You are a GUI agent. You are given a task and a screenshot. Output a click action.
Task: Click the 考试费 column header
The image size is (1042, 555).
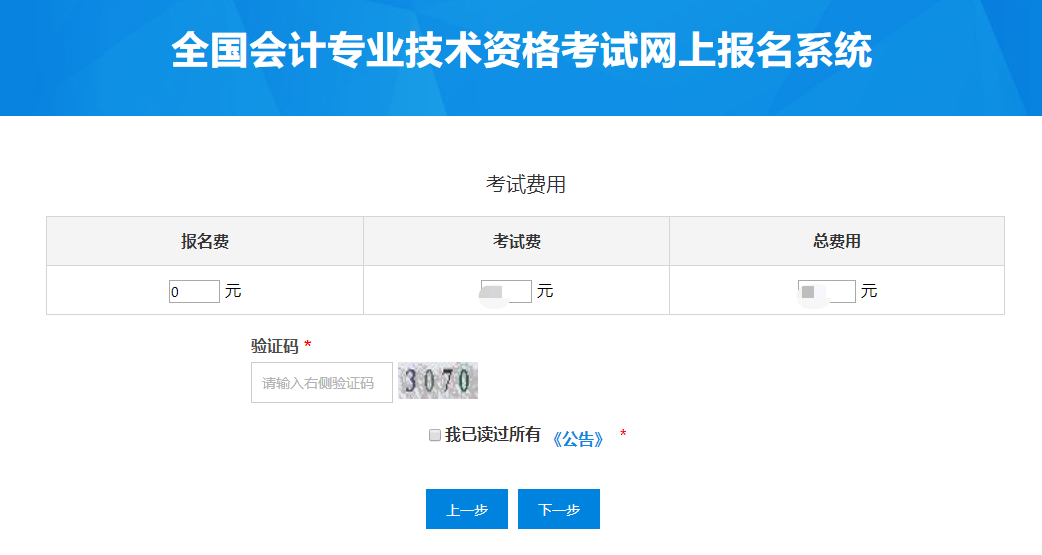coord(516,241)
